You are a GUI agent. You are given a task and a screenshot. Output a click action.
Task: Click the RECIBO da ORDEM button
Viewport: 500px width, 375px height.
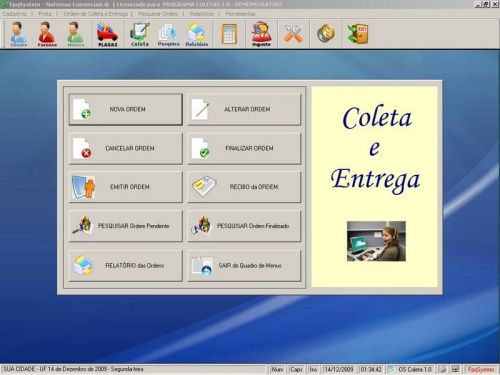pos(244,187)
